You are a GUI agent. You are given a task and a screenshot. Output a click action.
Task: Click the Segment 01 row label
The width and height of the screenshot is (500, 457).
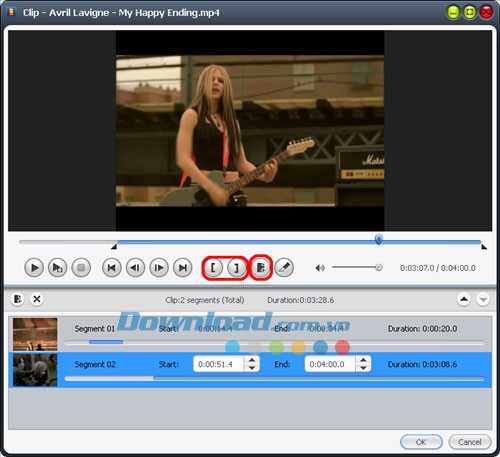95,329
